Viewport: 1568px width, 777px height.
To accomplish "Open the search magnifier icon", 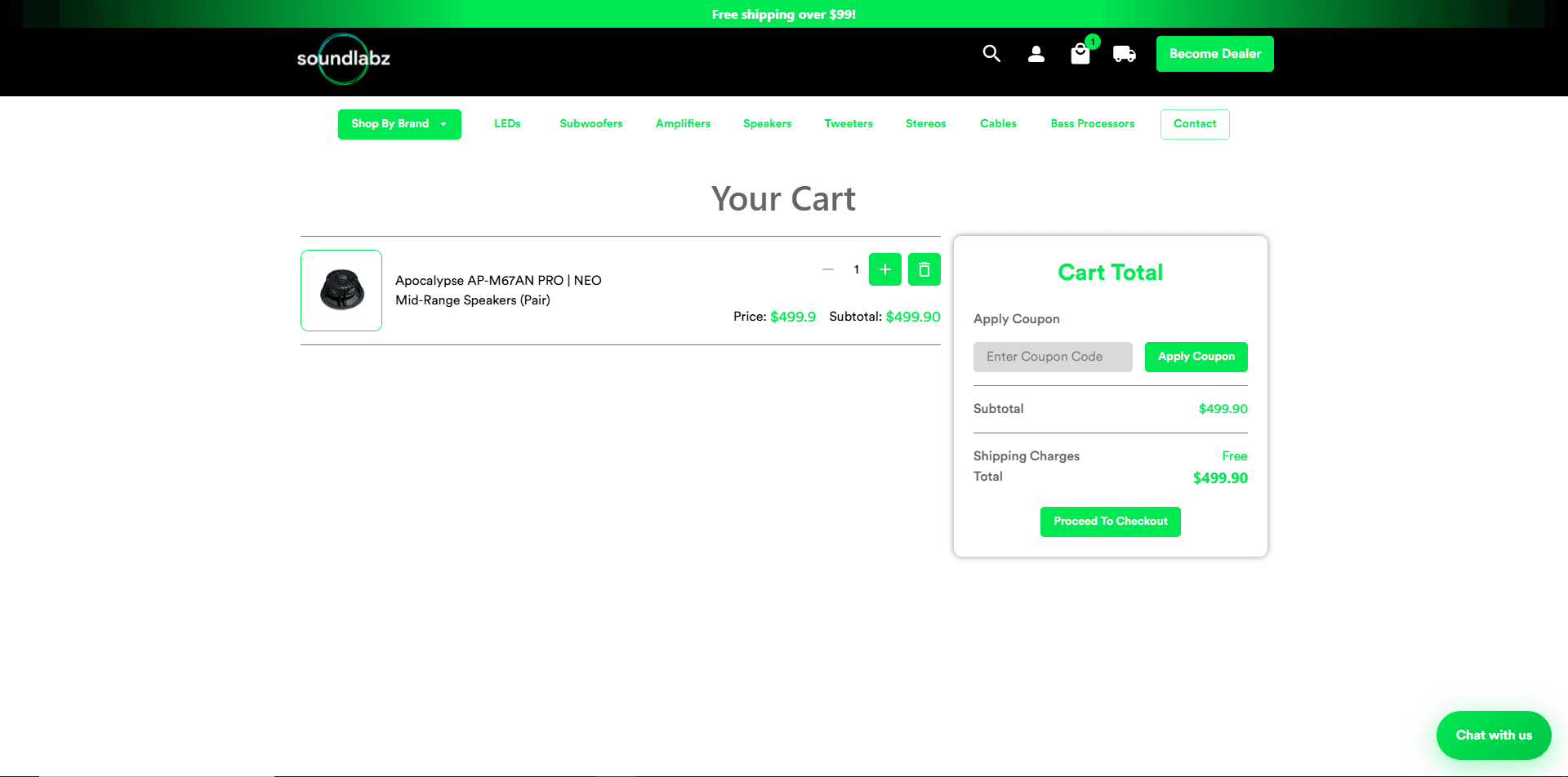I will (991, 54).
